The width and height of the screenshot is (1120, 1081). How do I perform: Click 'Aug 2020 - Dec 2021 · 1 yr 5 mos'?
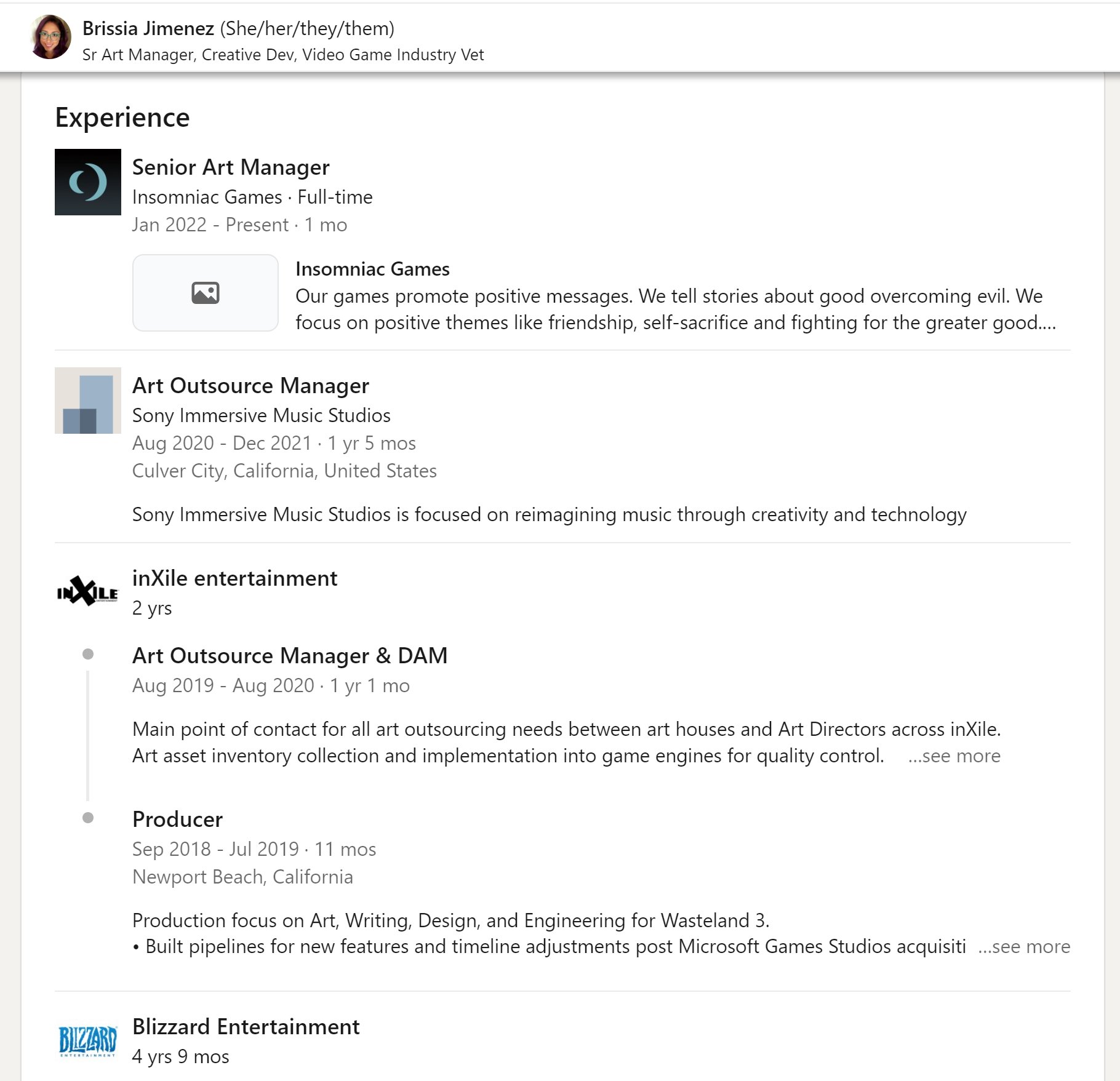pyautogui.click(x=274, y=443)
